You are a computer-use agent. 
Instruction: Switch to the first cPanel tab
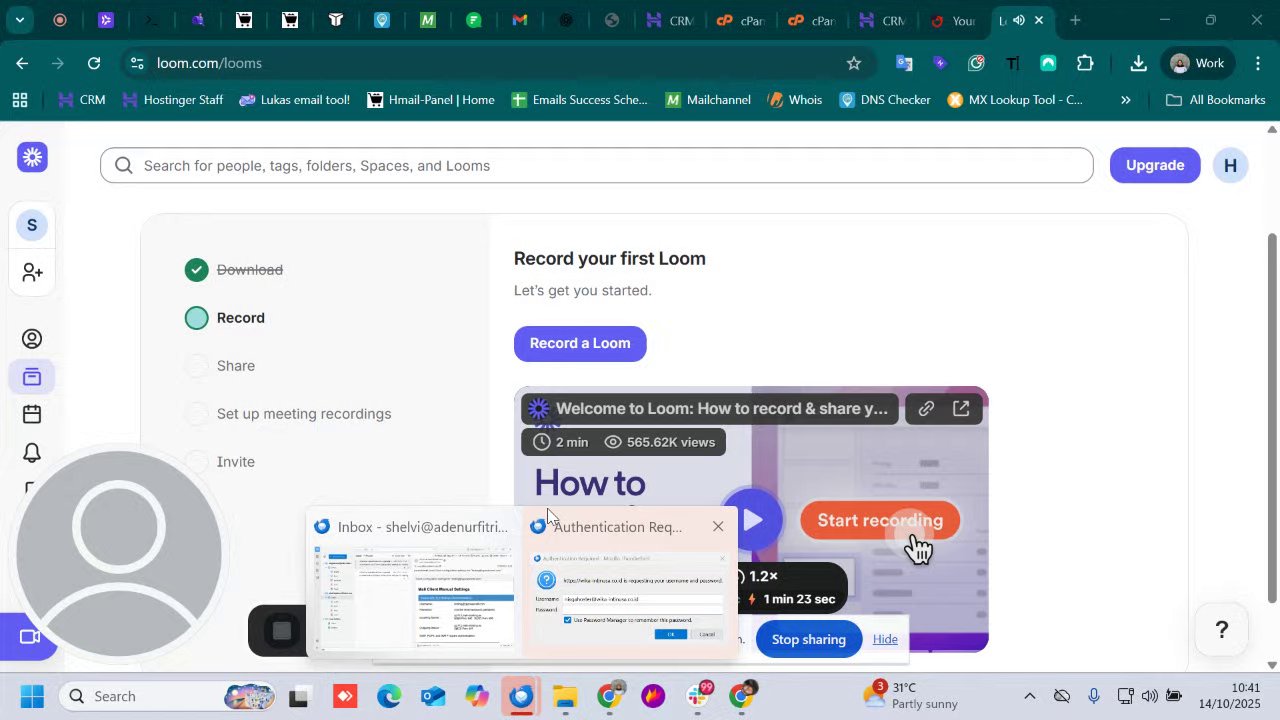click(740, 20)
